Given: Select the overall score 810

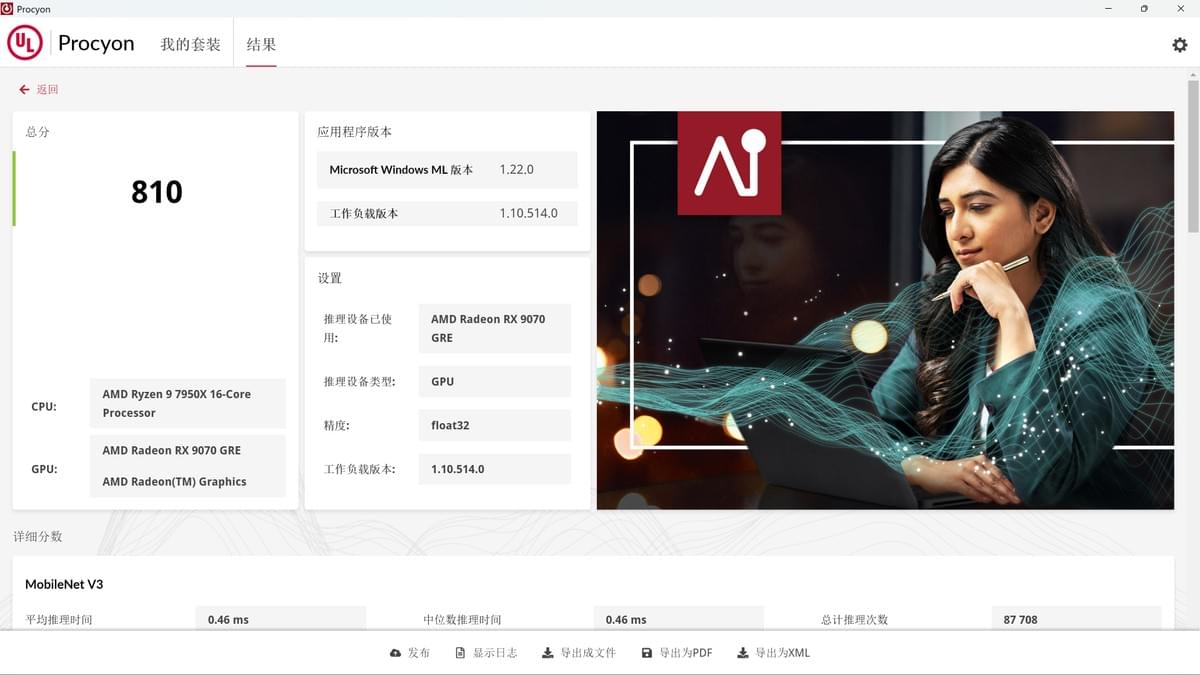Looking at the screenshot, I should pos(157,192).
